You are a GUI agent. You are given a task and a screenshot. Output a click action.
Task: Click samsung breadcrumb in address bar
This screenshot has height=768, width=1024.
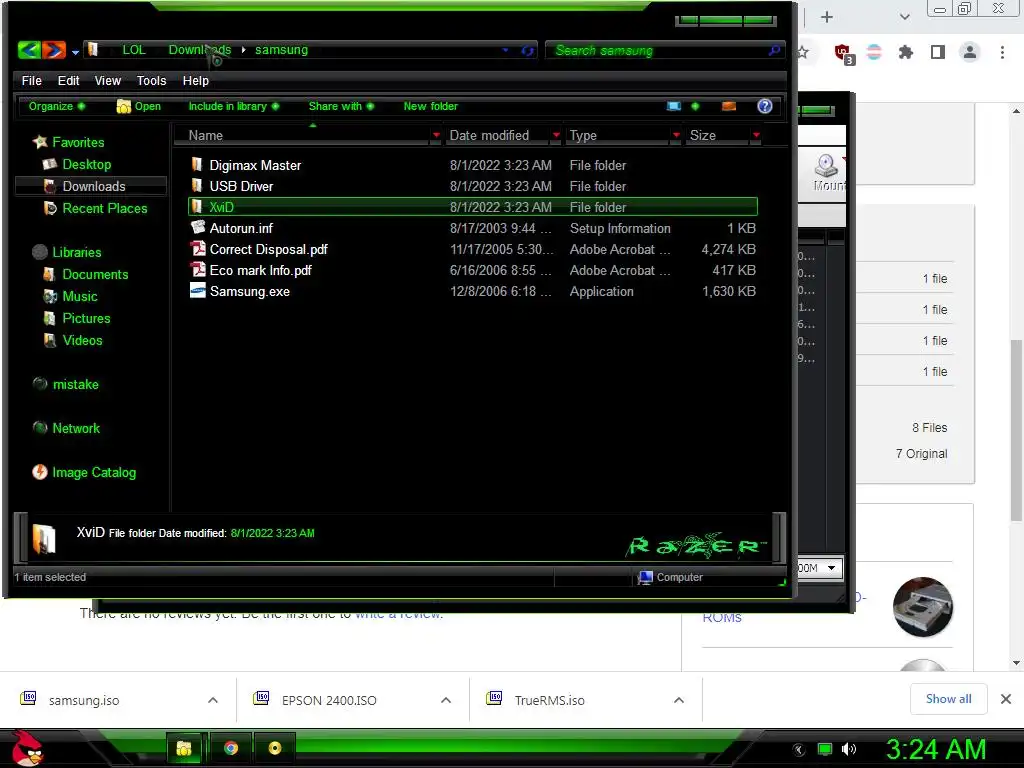click(281, 50)
